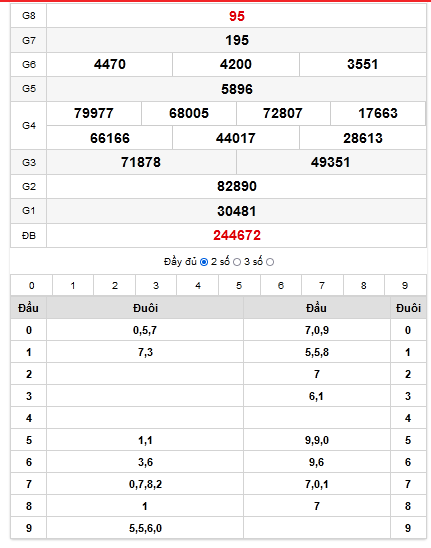Select the '2 số' radio button
Image resolution: width=431 pixels, height=548 pixels.
click(x=237, y=262)
